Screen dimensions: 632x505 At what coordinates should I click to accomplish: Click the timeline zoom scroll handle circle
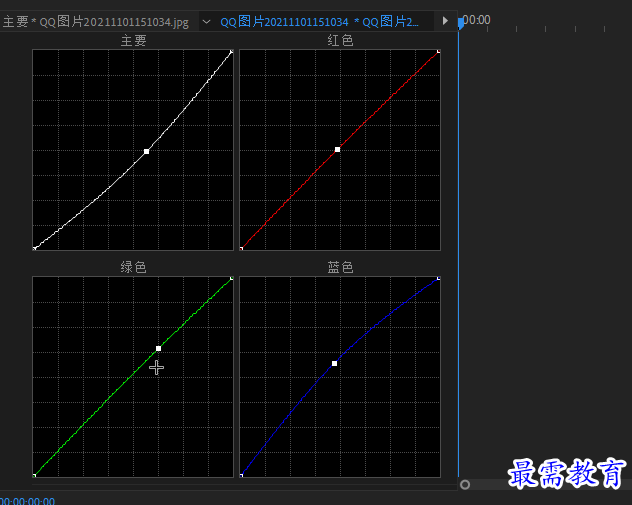tap(465, 484)
